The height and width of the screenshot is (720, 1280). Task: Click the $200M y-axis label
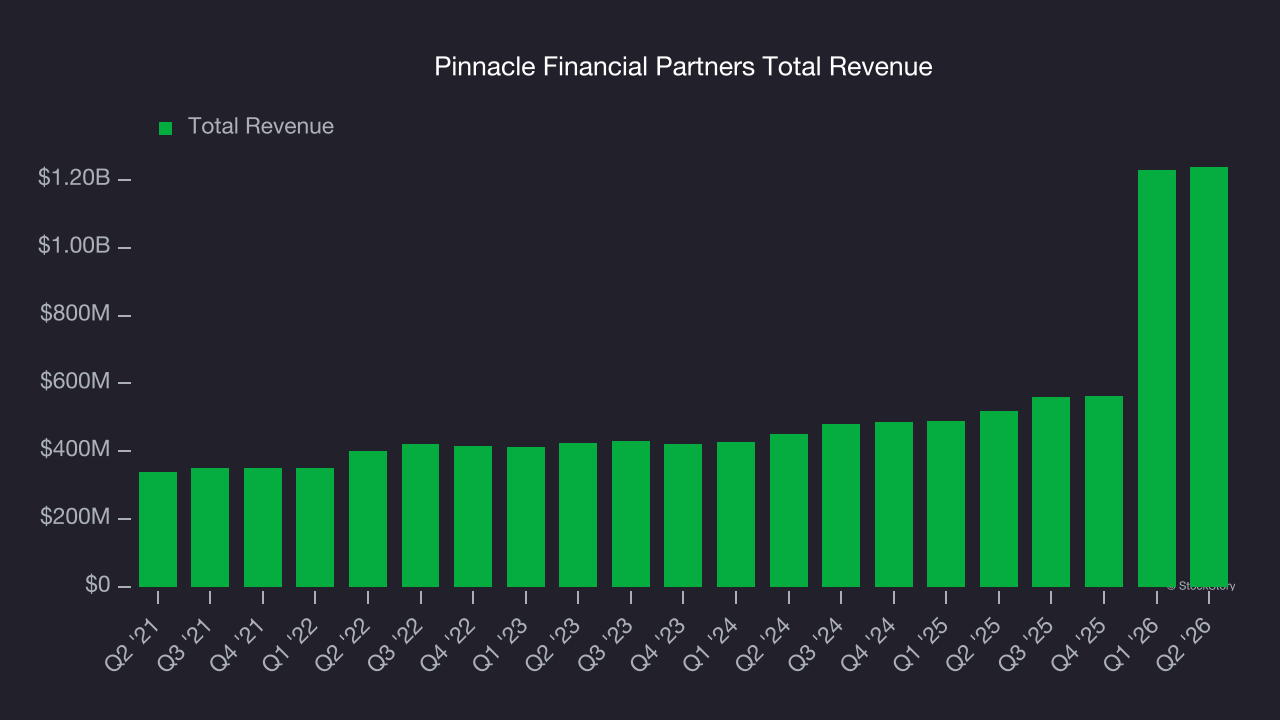coord(75,518)
